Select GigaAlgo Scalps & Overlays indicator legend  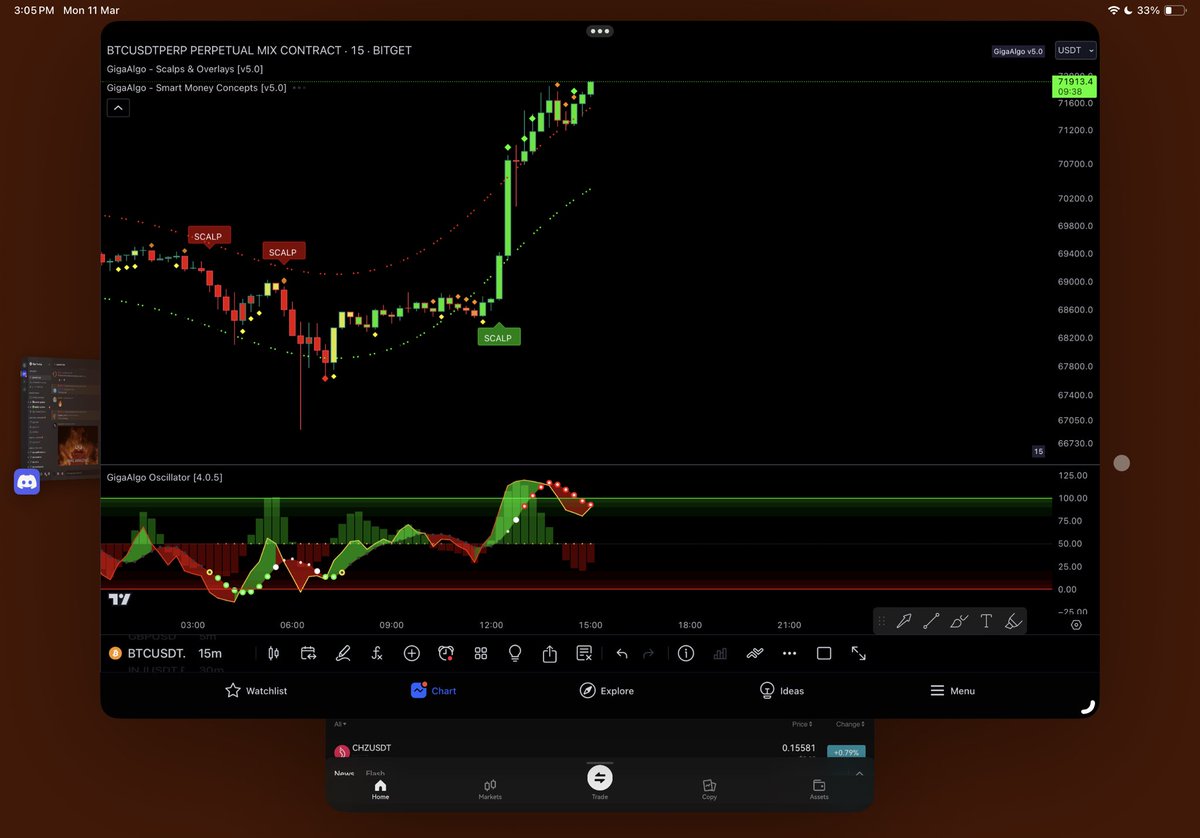click(x=185, y=69)
